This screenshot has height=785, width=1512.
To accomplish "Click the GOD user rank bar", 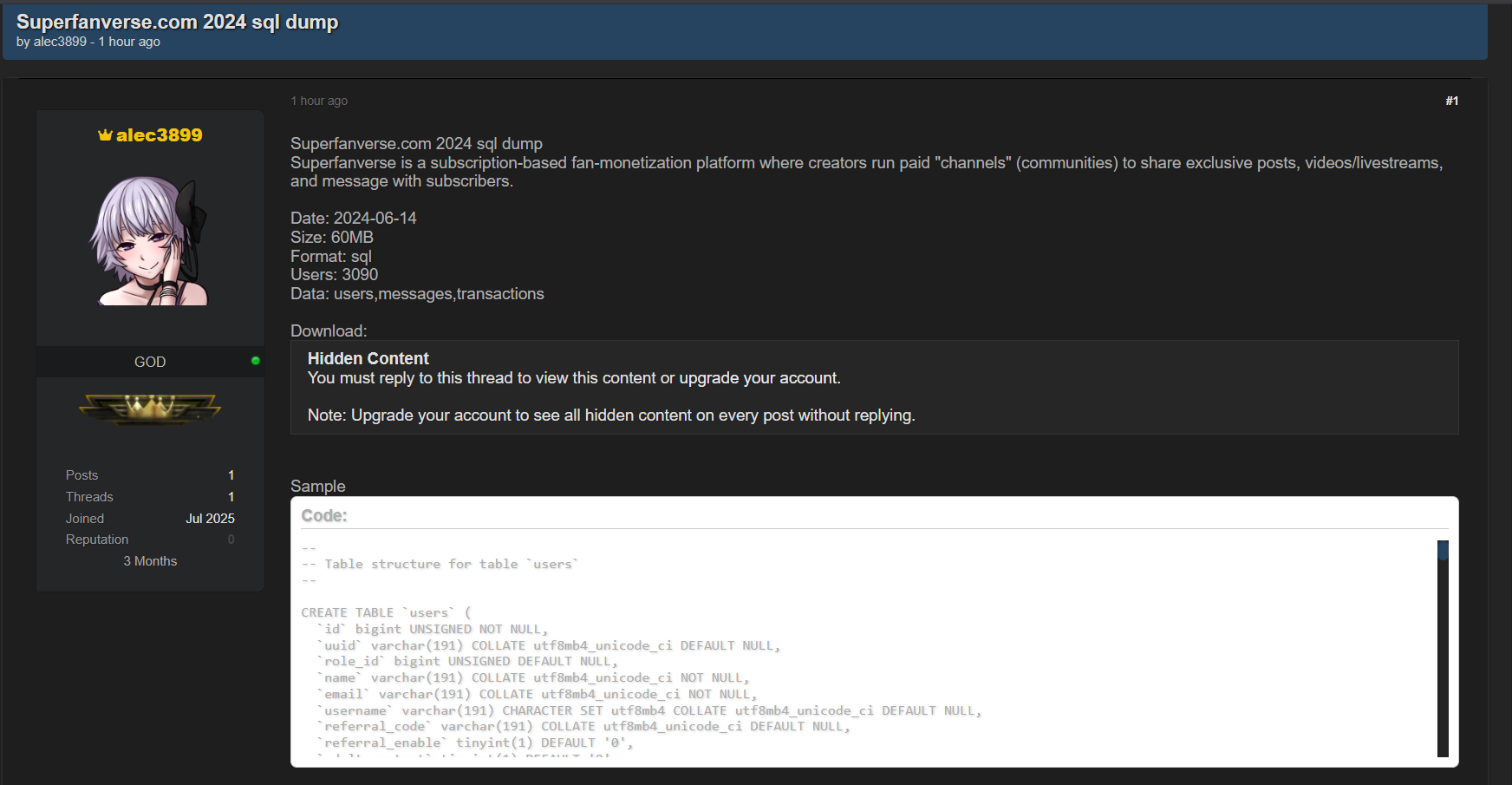I will tap(150, 362).
